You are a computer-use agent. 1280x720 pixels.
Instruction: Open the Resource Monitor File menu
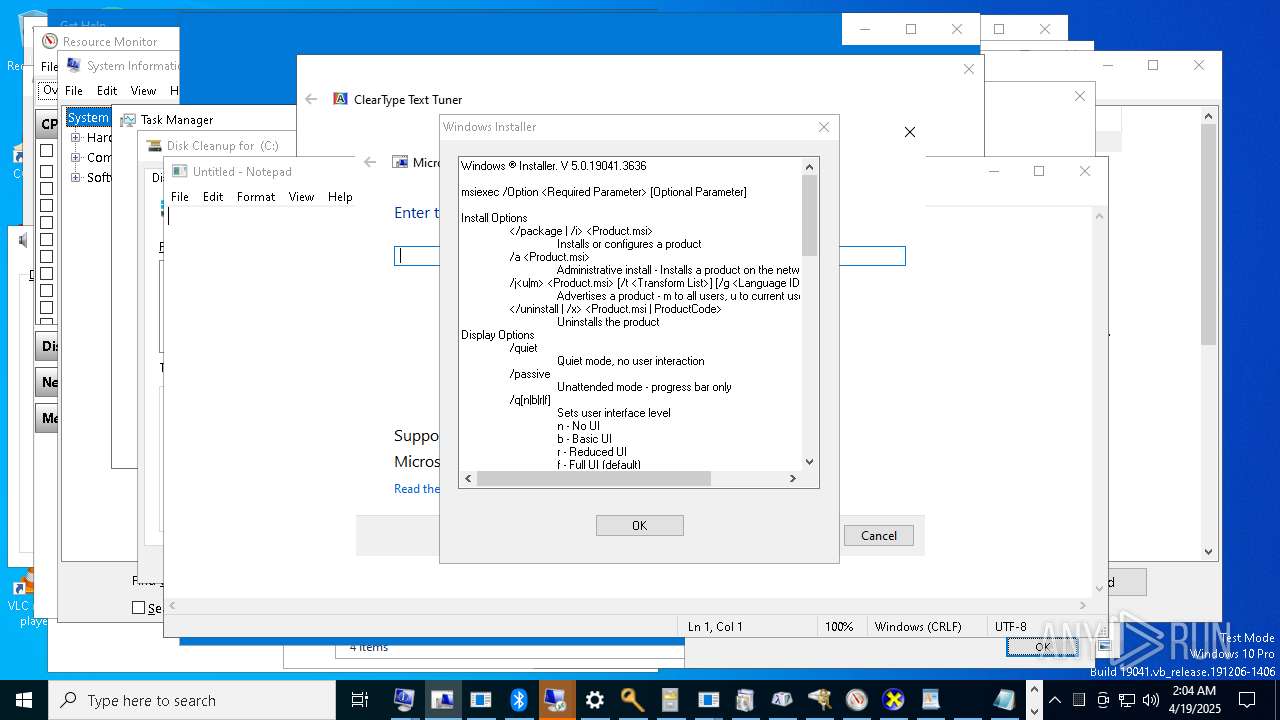pos(48,66)
